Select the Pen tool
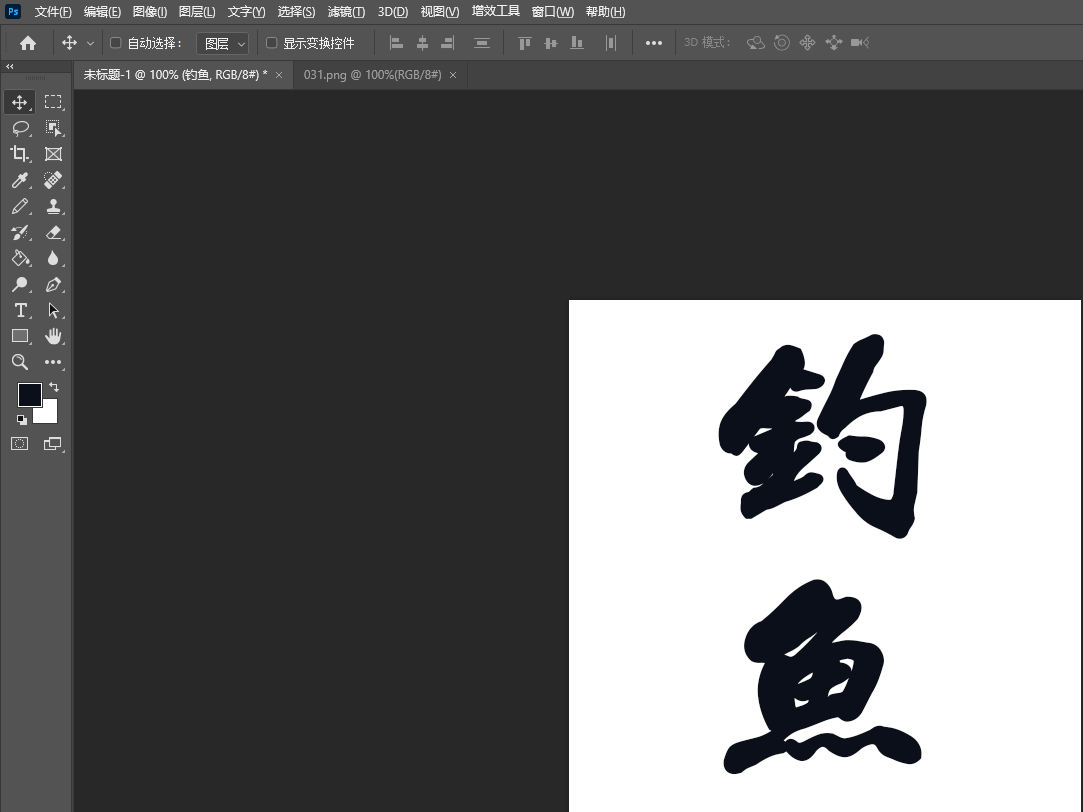 [x=53, y=284]
